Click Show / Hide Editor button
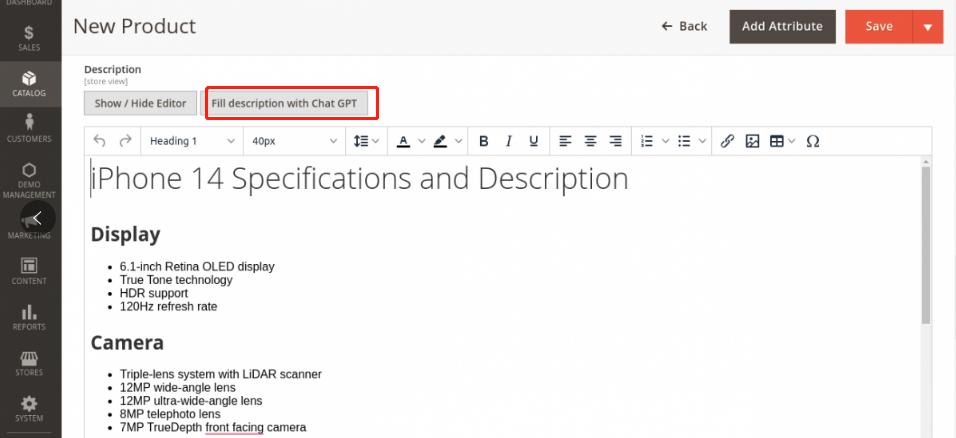Image resolution: width=956 pixels, height=438 pixels. tap(140, 103)
